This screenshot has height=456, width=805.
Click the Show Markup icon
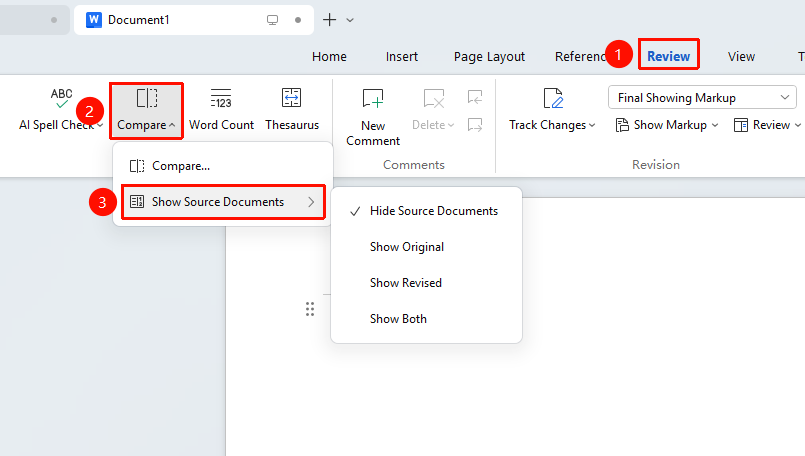[622, 125]
